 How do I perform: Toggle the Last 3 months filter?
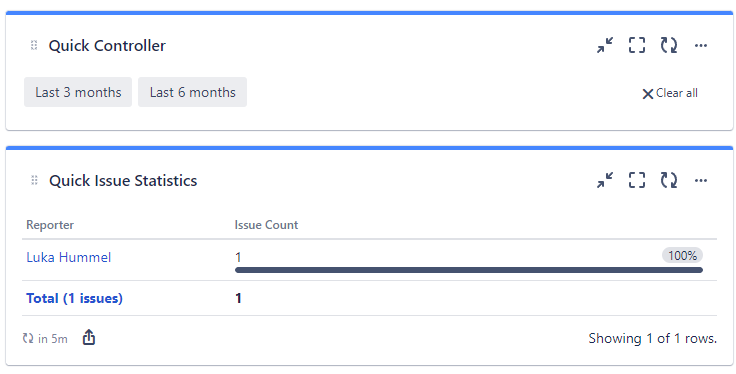(78, 92)
